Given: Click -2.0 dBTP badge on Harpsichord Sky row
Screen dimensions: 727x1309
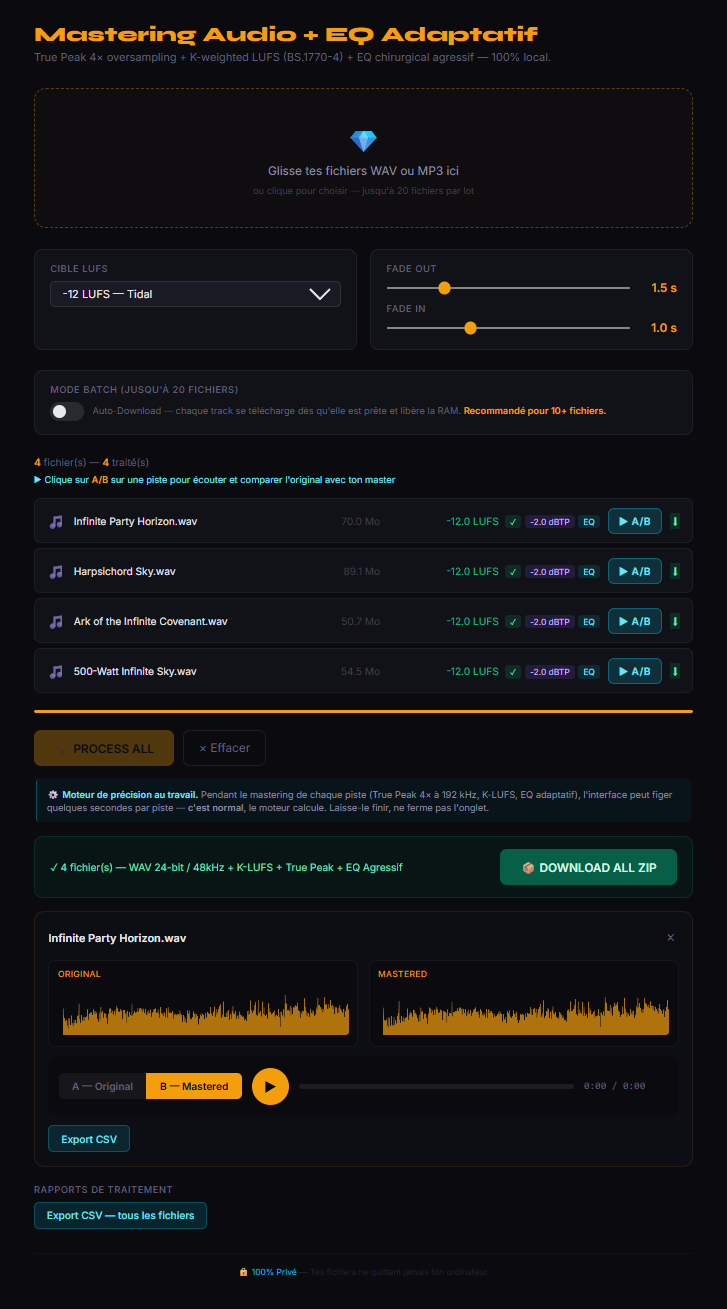Looking at the screenshot, I should pyautogui.click(x=549, y=571).
